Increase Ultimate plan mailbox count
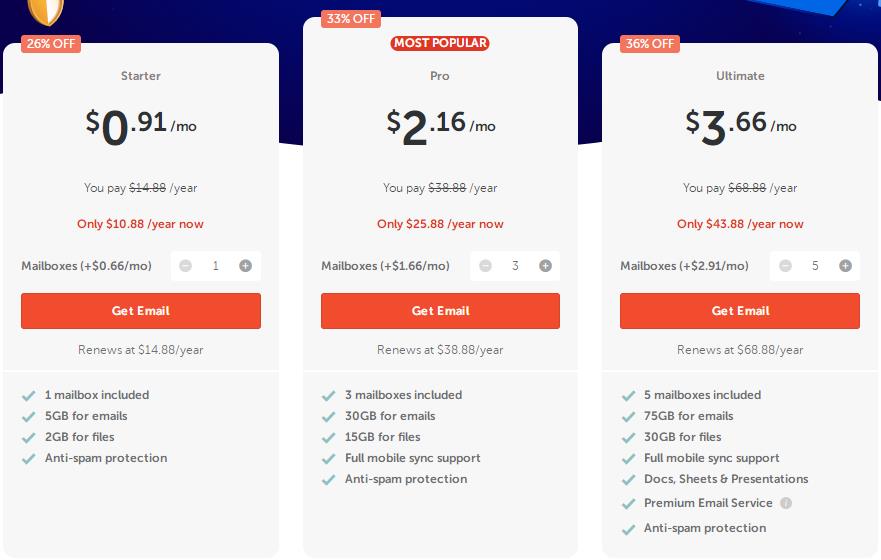Screen dimensions: 881x560 tap(845, 266)
